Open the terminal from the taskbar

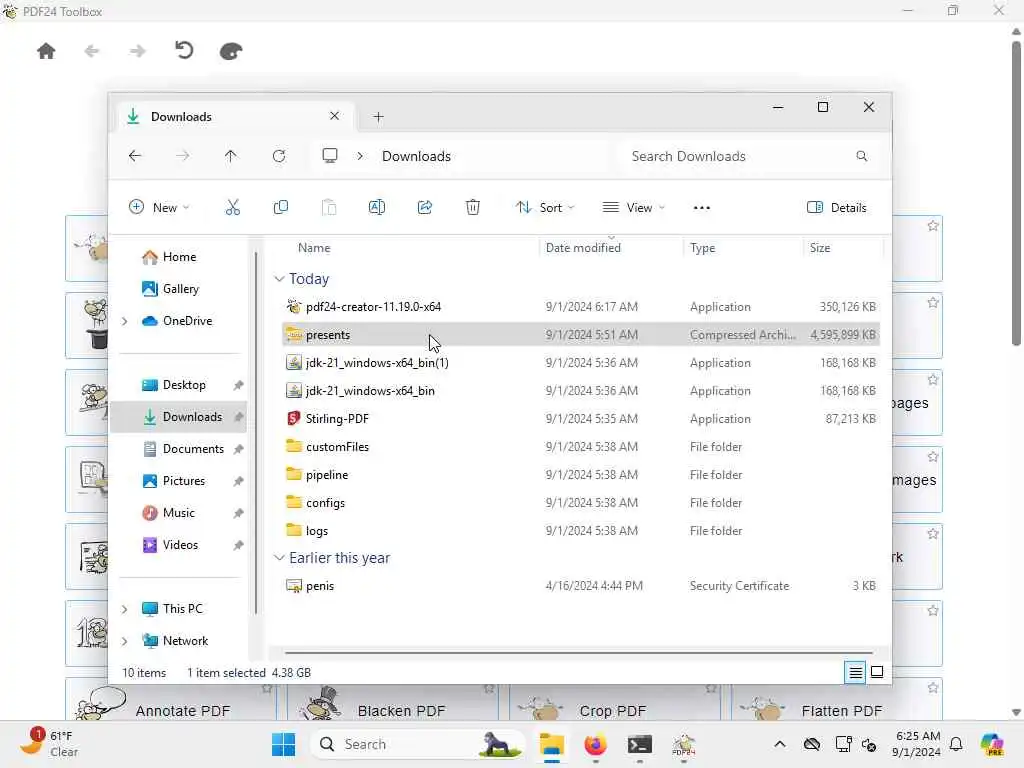click(639, 744)
